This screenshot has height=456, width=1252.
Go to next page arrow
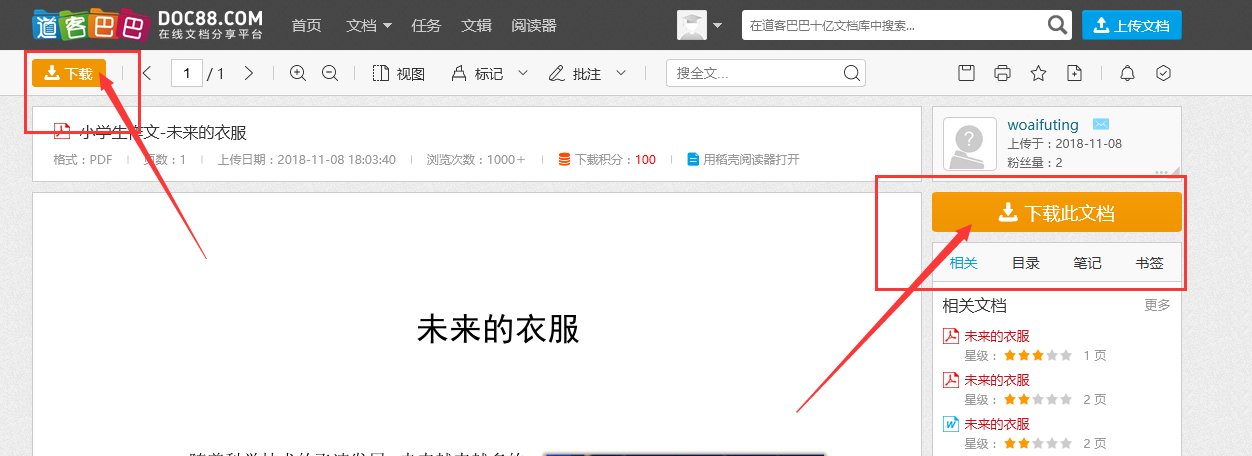click(249, 73)
